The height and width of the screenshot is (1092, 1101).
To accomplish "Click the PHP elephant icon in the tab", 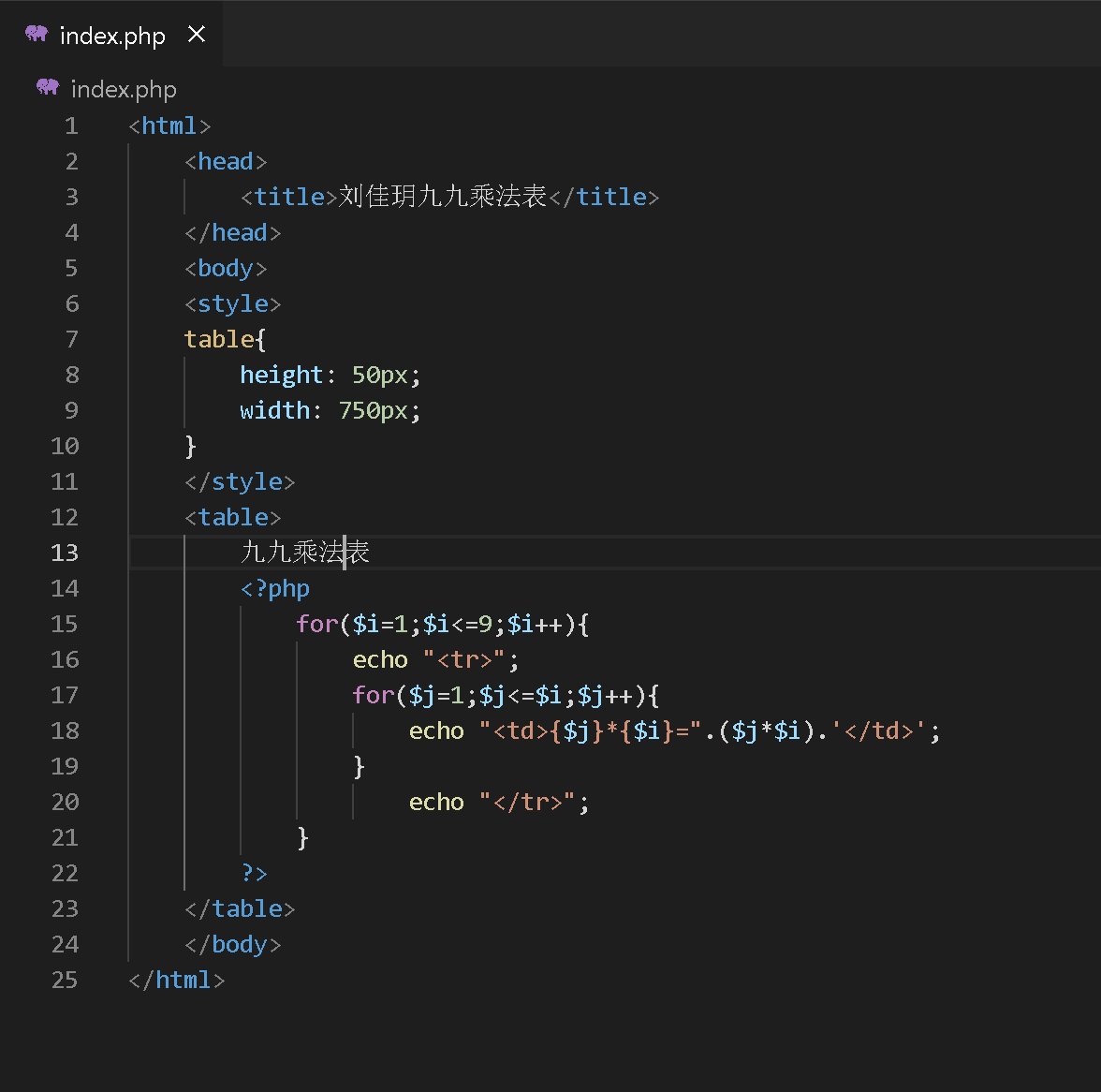I will 37,35.
